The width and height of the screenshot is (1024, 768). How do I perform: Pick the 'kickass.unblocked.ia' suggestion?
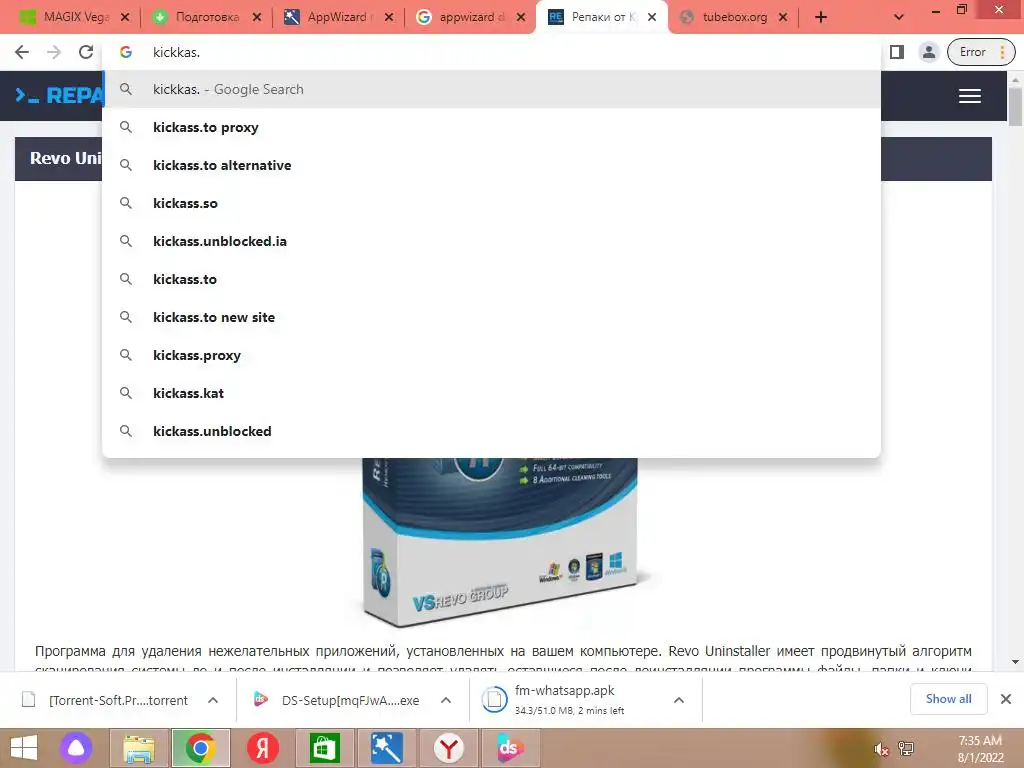pos(491,241)
